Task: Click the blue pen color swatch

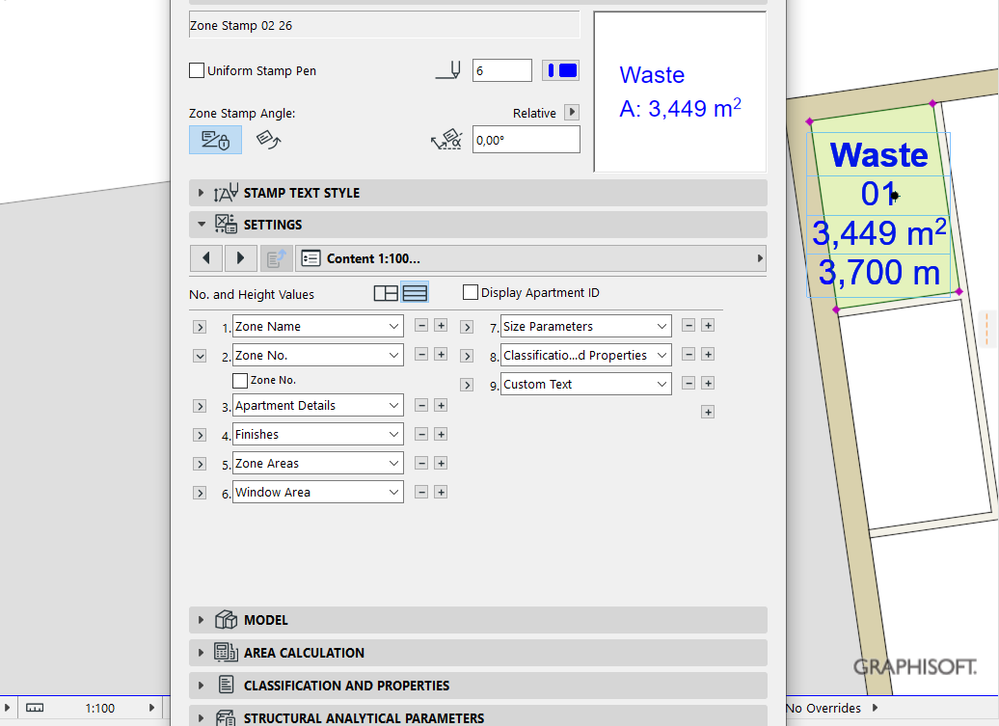Action: pos(560,70)
